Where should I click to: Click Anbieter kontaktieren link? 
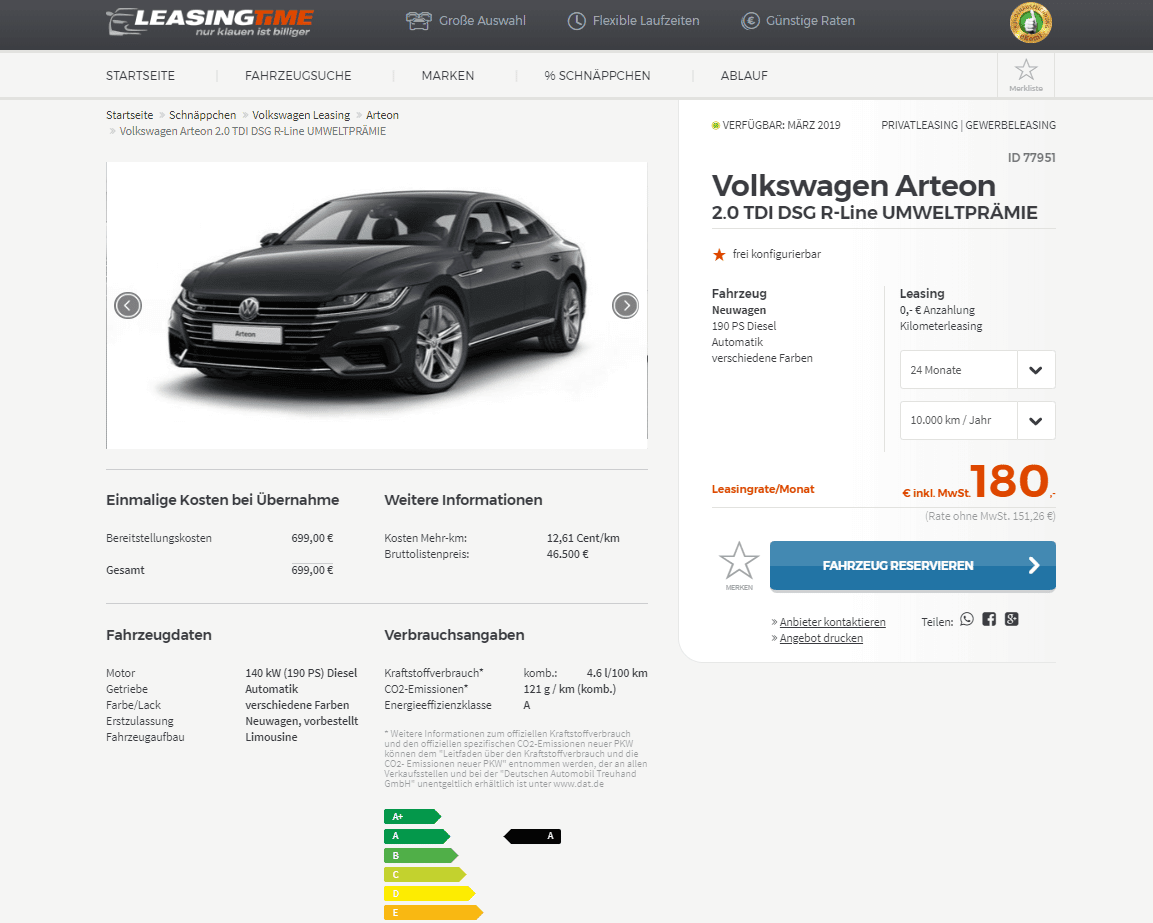(x=832, y=622)
